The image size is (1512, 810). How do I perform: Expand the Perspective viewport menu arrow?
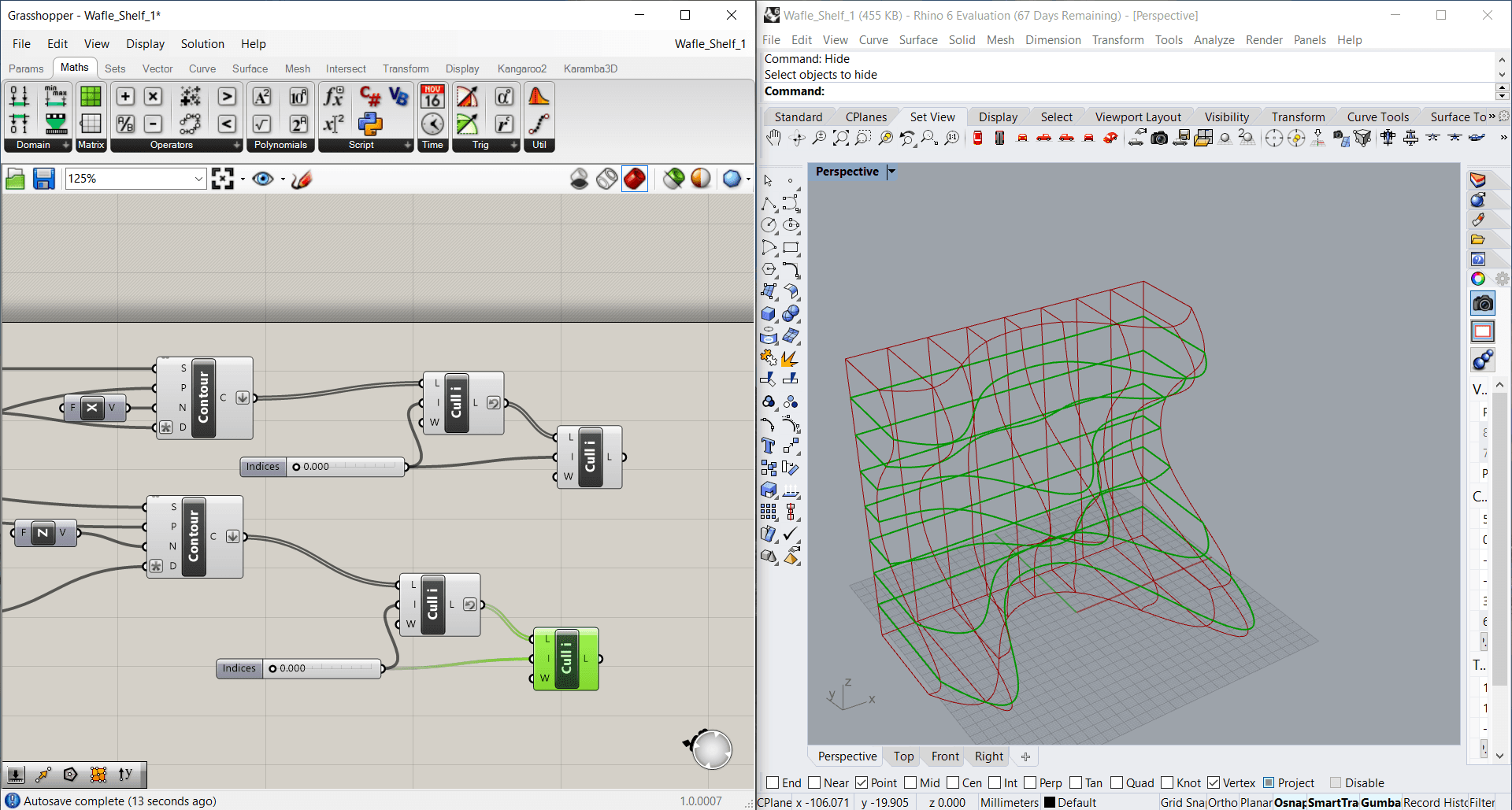click(891, 172)
